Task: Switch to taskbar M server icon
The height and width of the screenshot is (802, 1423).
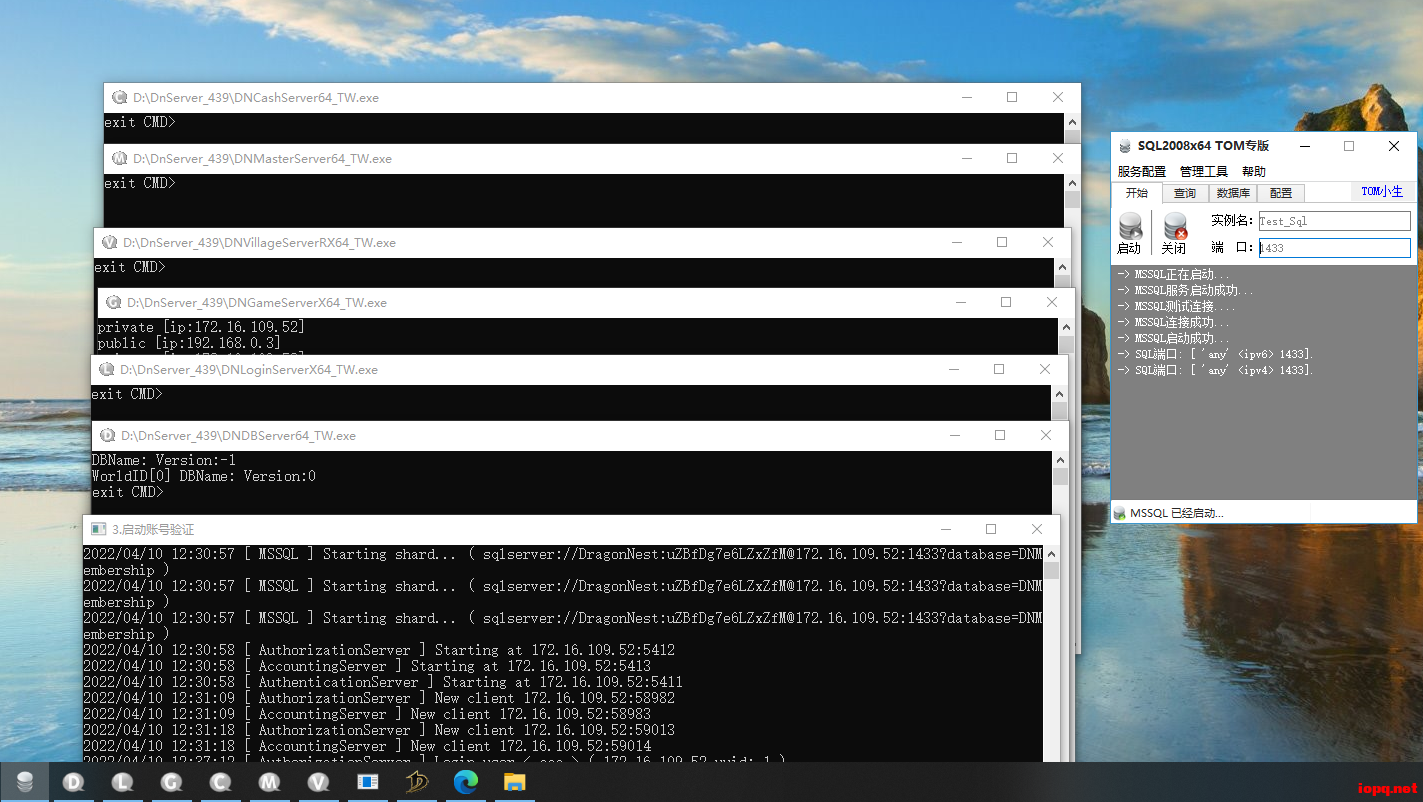Action: pyautogui.click(x=269, y=782)
